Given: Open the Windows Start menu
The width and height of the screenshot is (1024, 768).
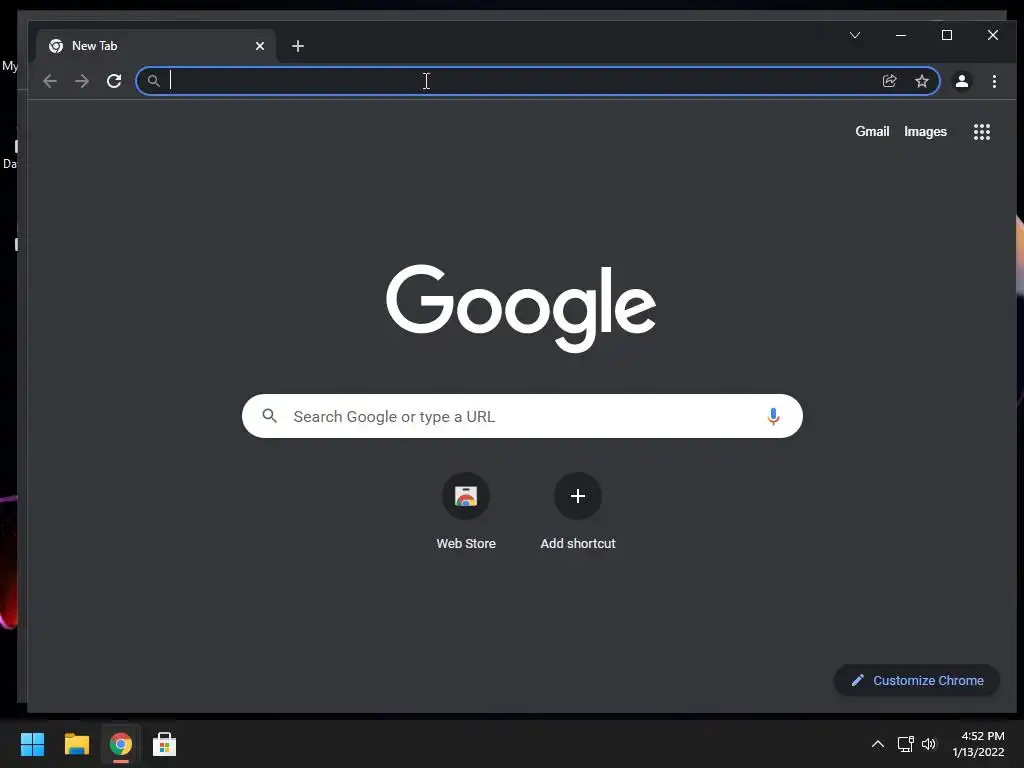Looking at the screenshot, I should pos(32,744).
